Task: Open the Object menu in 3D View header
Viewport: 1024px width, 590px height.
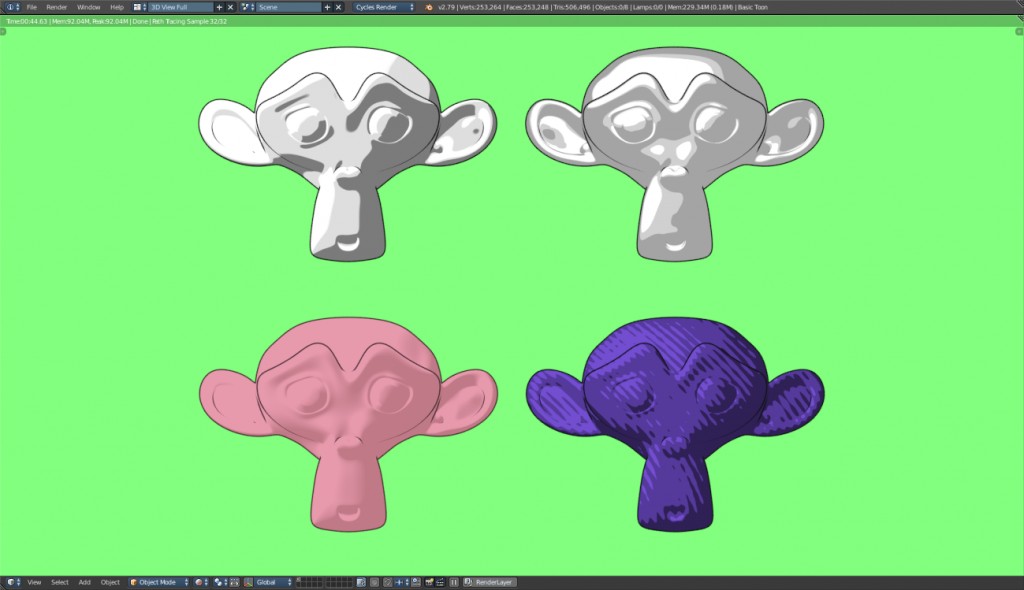Action: pyautogui.click(x=110, y=582)
